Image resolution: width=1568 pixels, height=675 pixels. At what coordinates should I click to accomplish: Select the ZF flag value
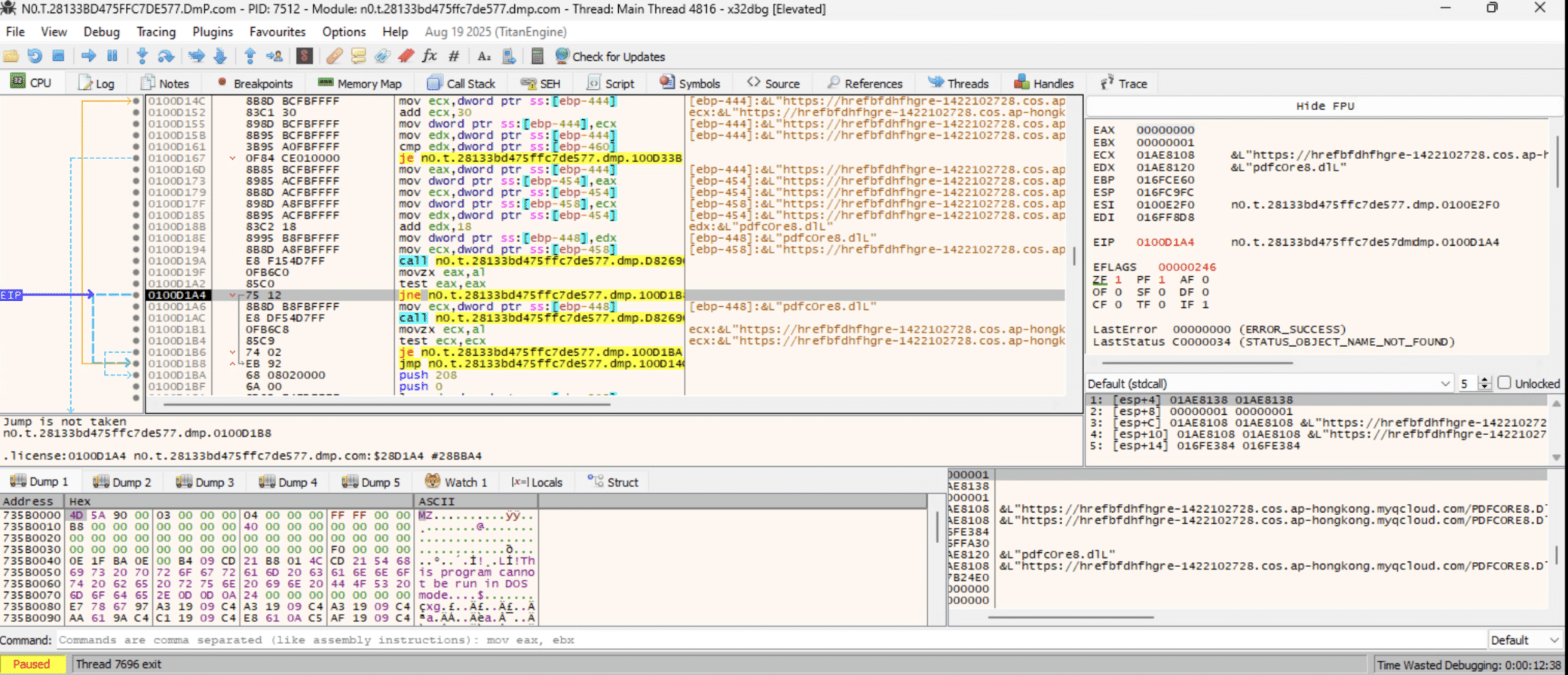[x=1118, y=279]
